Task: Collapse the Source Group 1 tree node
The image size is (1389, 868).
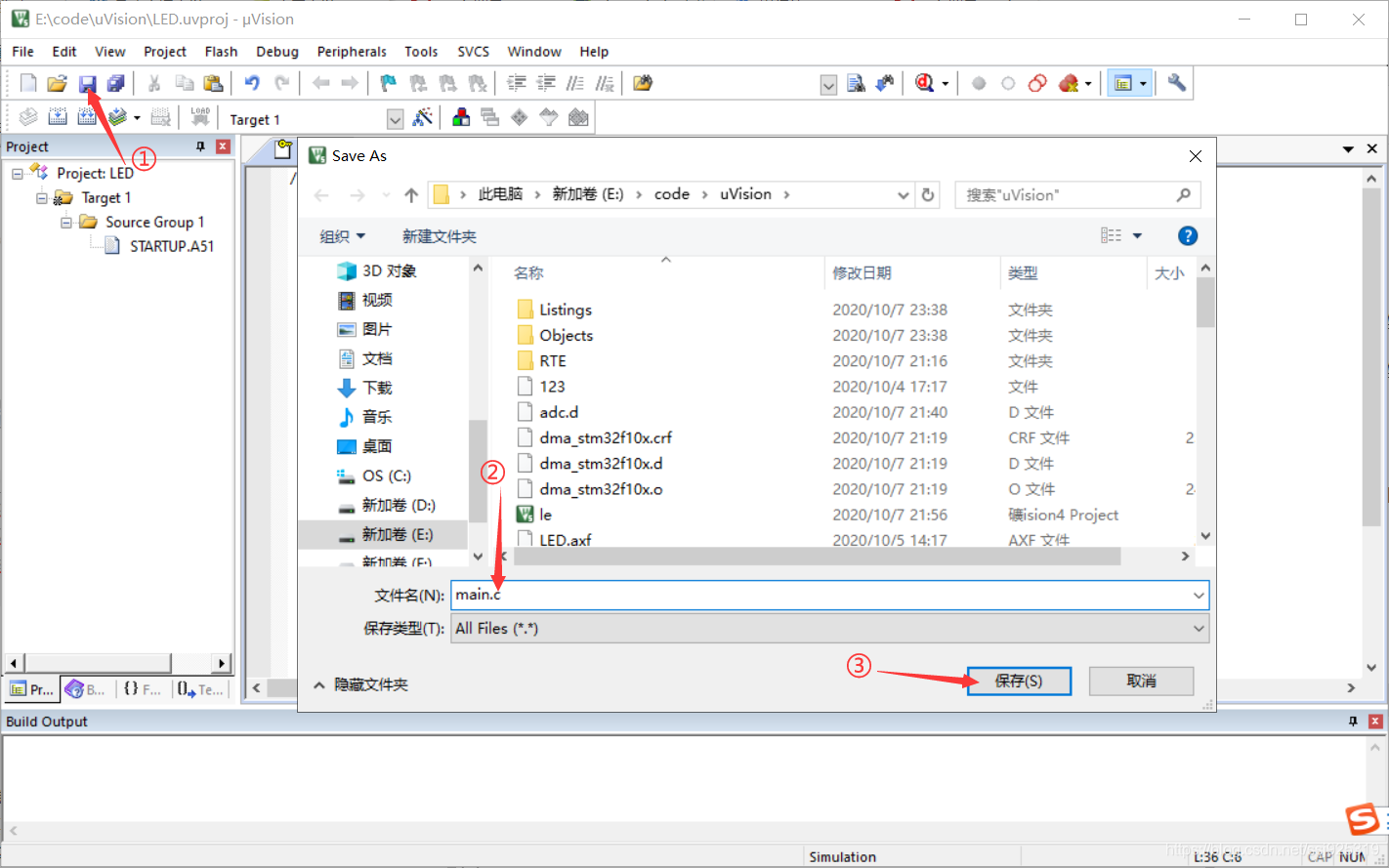Action: pos(66,223)
